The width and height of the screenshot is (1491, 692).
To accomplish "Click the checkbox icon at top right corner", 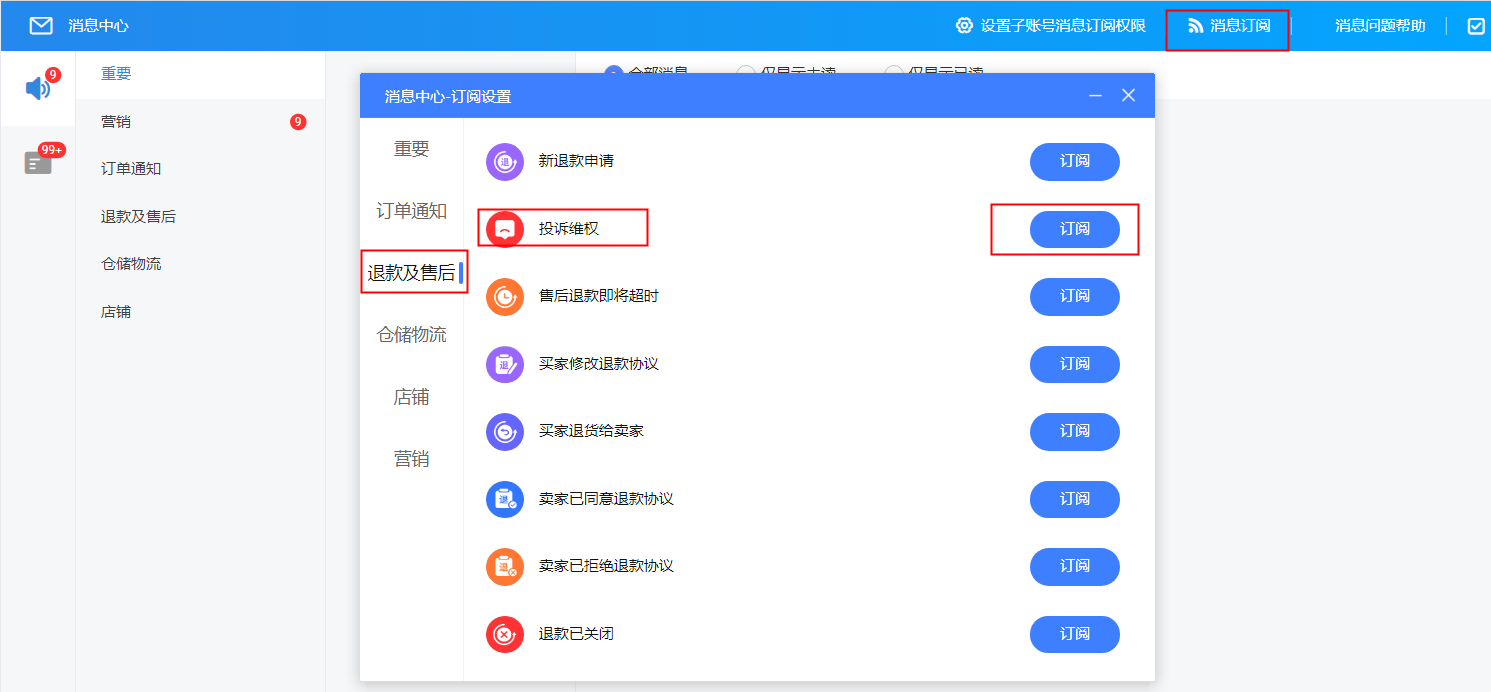I will point(1476,26).
